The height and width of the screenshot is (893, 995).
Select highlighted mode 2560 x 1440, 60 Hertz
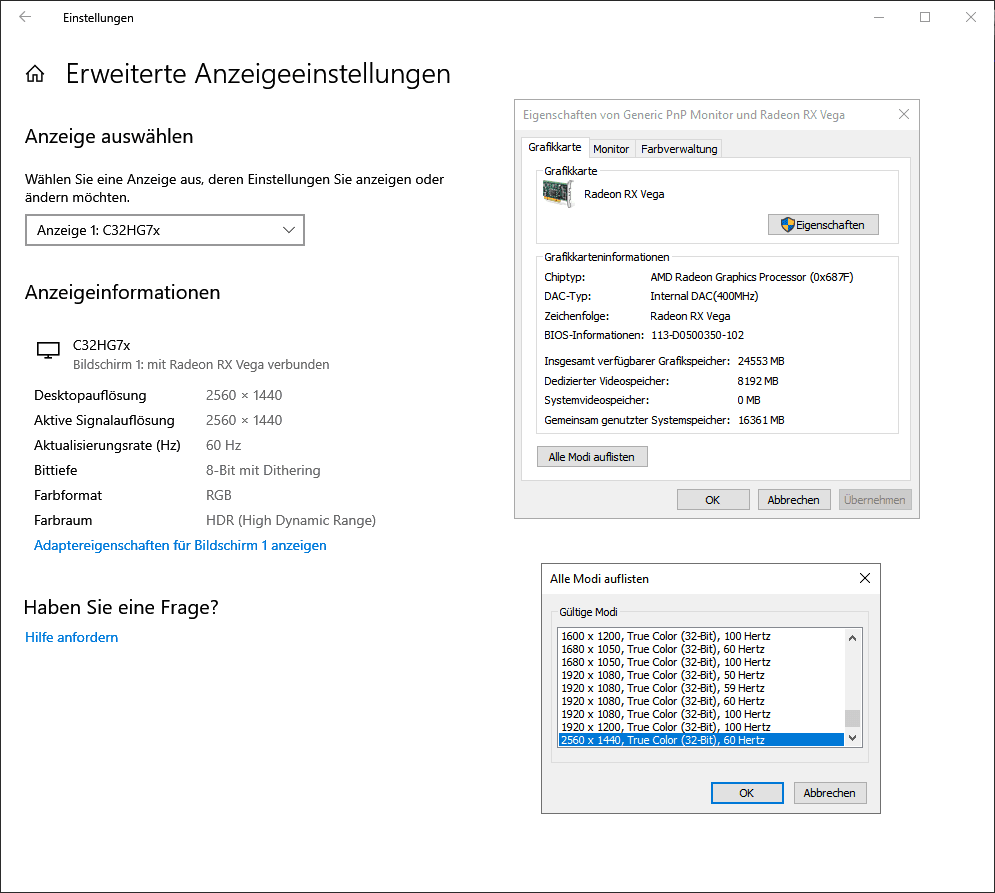pos(701,740)
